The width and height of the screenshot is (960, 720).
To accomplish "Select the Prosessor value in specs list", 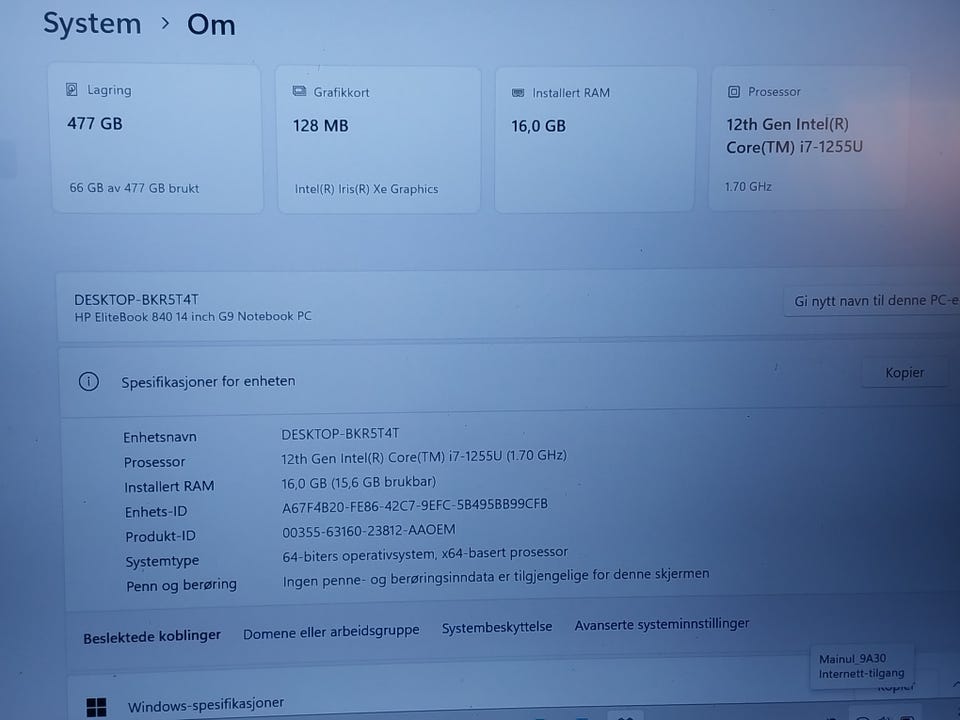I will pos(424,457).
